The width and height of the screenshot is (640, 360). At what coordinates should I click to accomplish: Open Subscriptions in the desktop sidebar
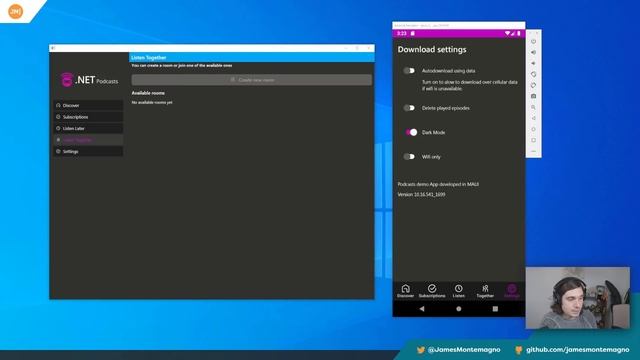(x=88, y=117)
